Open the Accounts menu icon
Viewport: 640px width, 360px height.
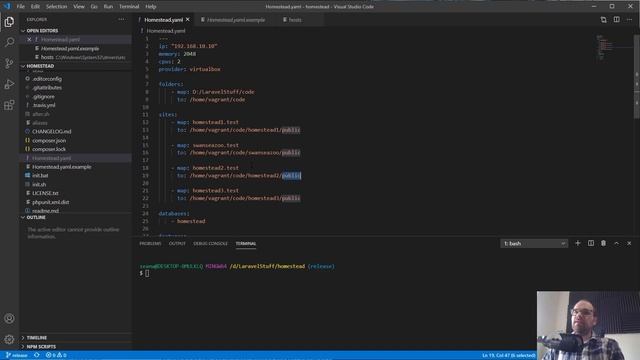[9, 318]
